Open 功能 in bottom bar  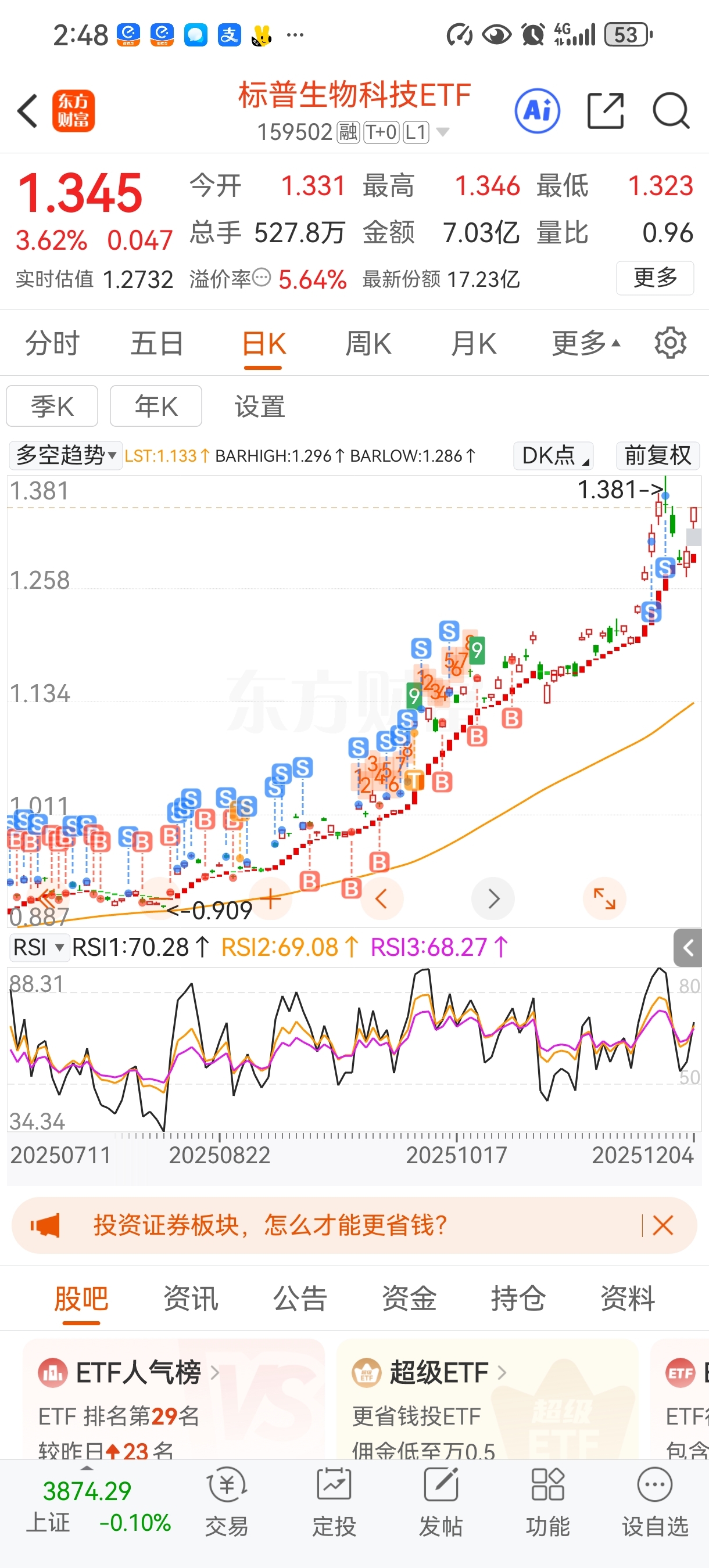[x=548, y=1509]
